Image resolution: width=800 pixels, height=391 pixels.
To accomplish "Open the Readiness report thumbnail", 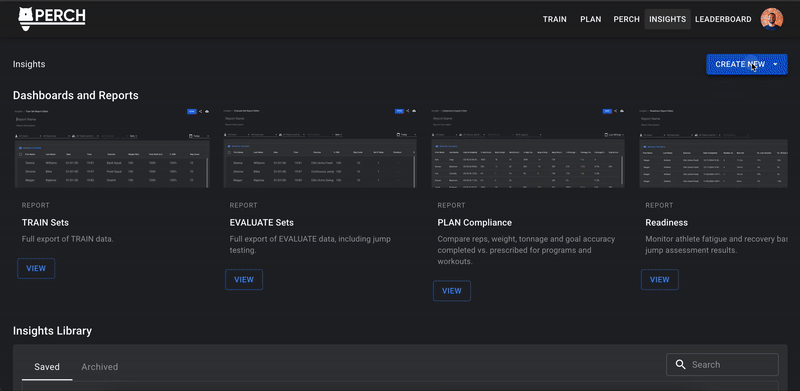I will 713,148.
